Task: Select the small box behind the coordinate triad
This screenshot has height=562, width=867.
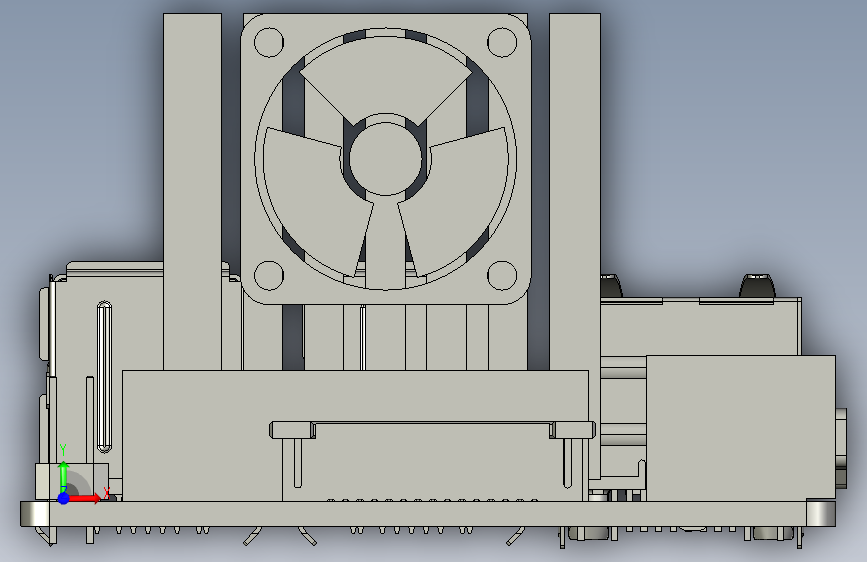Action: [72, 481]
